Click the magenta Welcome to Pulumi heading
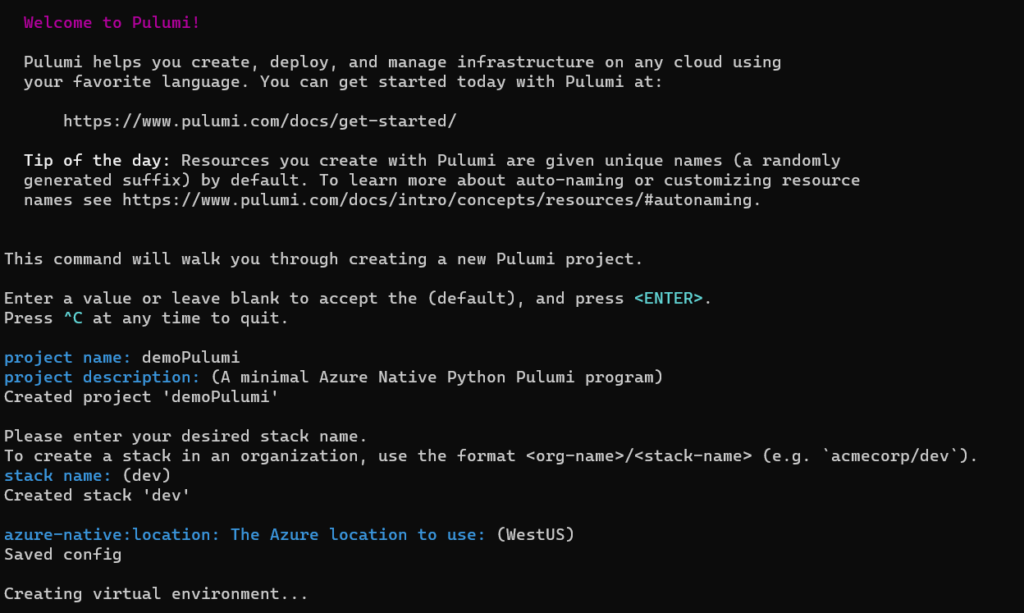Viewport: 1024px width, 613px height. coord(112,23)
